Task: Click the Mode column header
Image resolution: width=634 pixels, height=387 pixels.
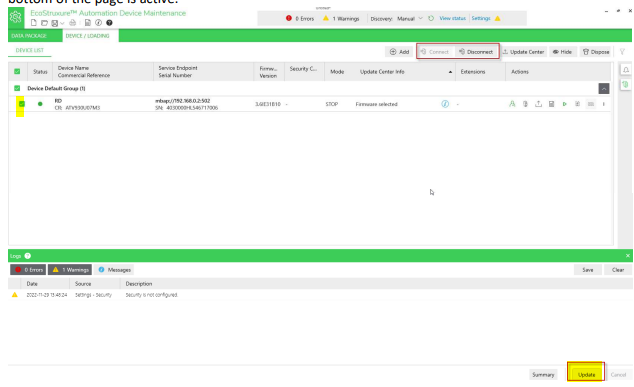Action: 337,72
